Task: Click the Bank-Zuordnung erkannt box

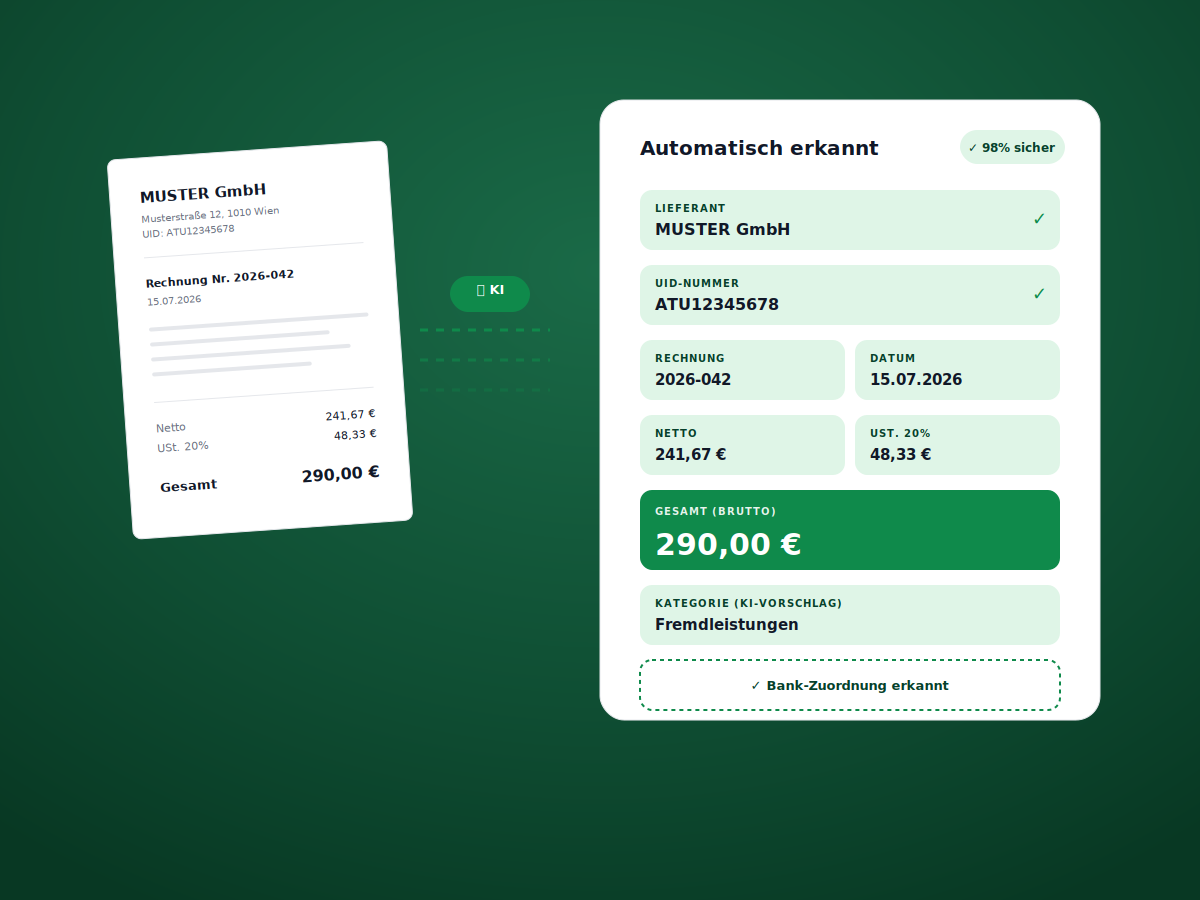Action: coord(850,685)
